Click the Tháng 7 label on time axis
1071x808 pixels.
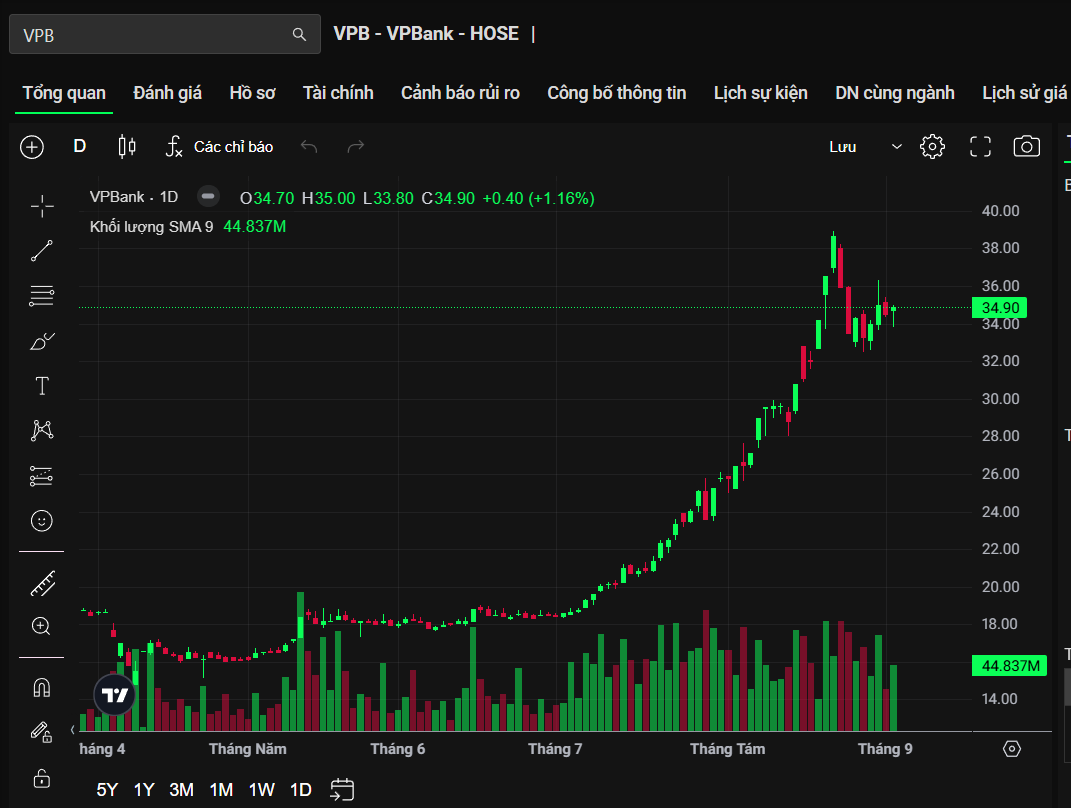[x=555, y=749]
